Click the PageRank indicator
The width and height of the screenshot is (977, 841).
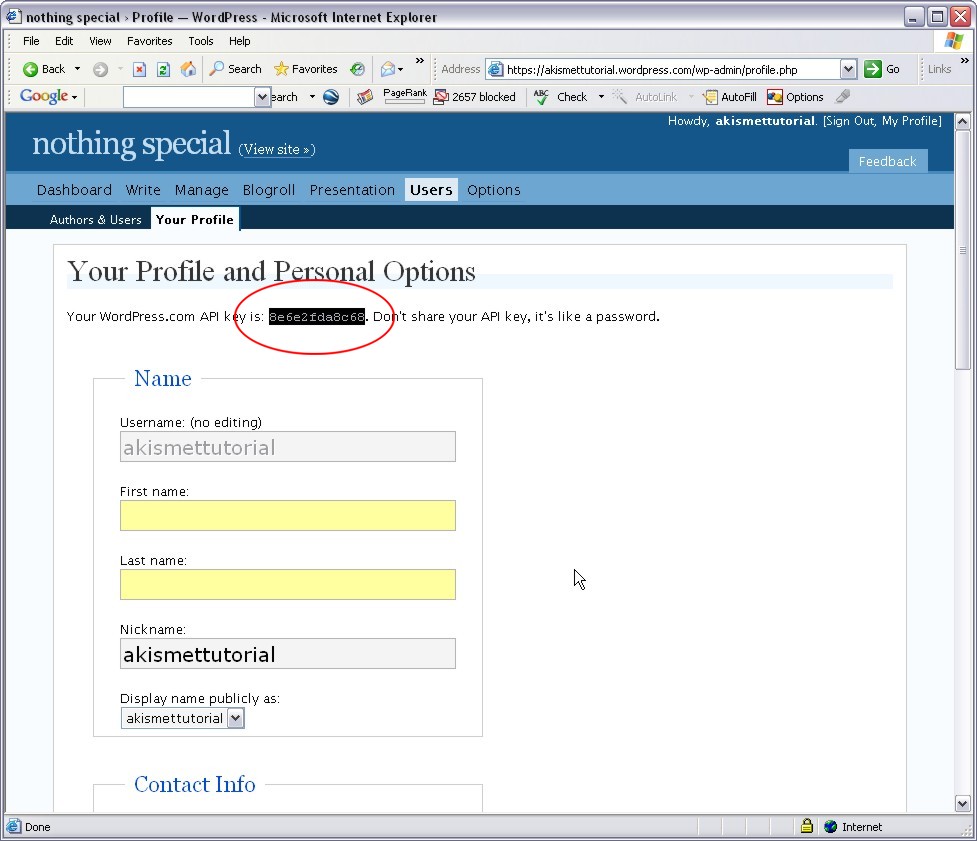point(405,96)
